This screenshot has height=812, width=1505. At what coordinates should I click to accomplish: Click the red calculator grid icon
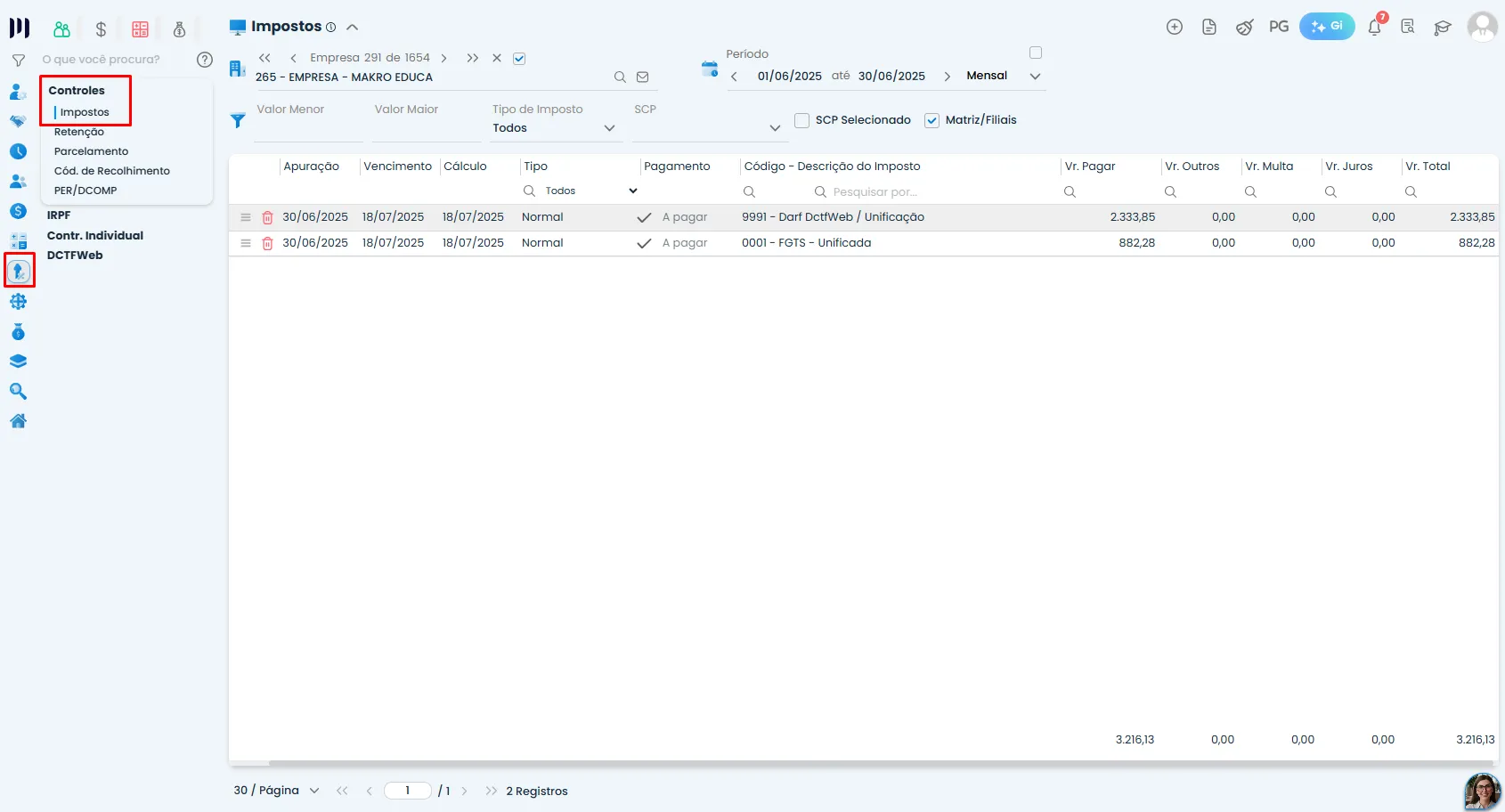[140, 29]
